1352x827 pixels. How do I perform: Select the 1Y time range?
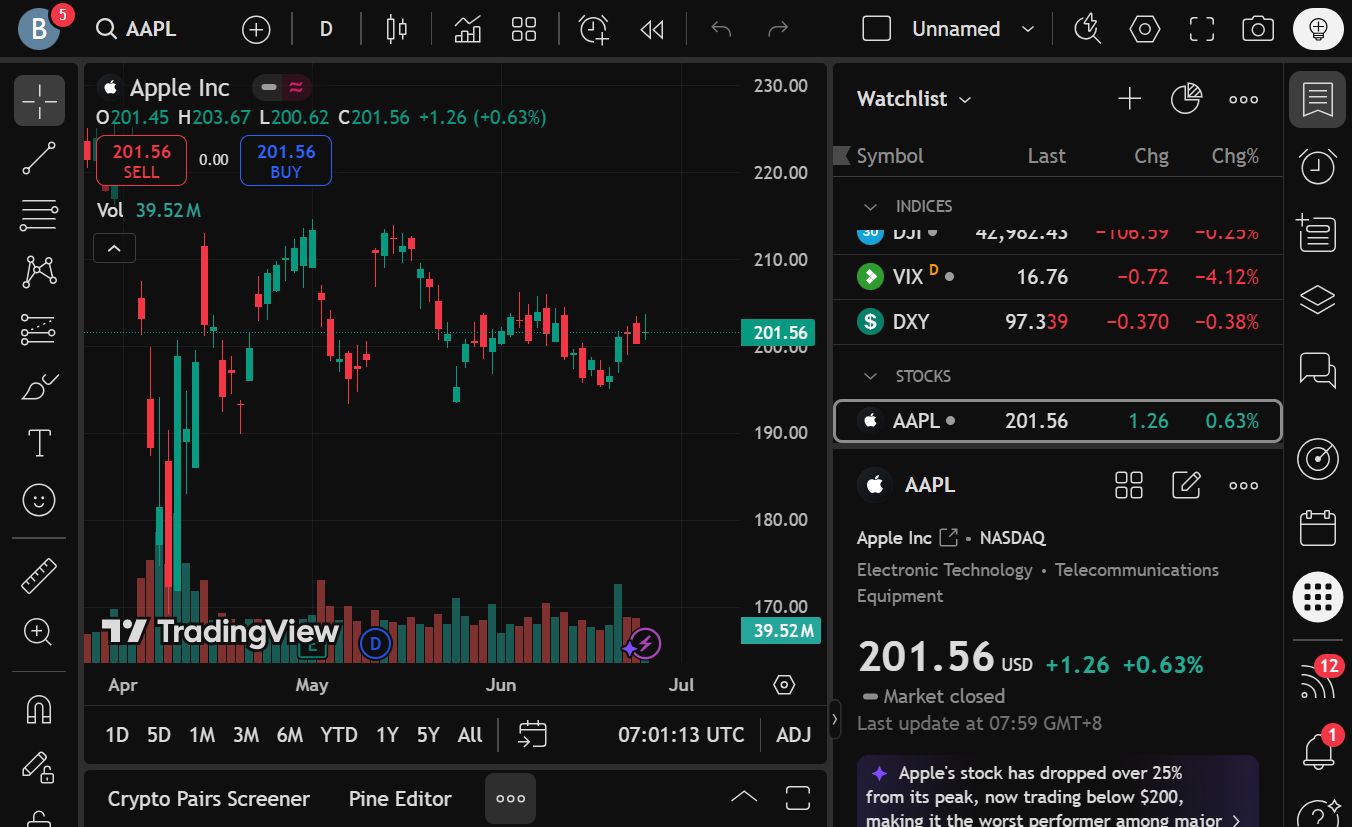(x=387, y=735)
